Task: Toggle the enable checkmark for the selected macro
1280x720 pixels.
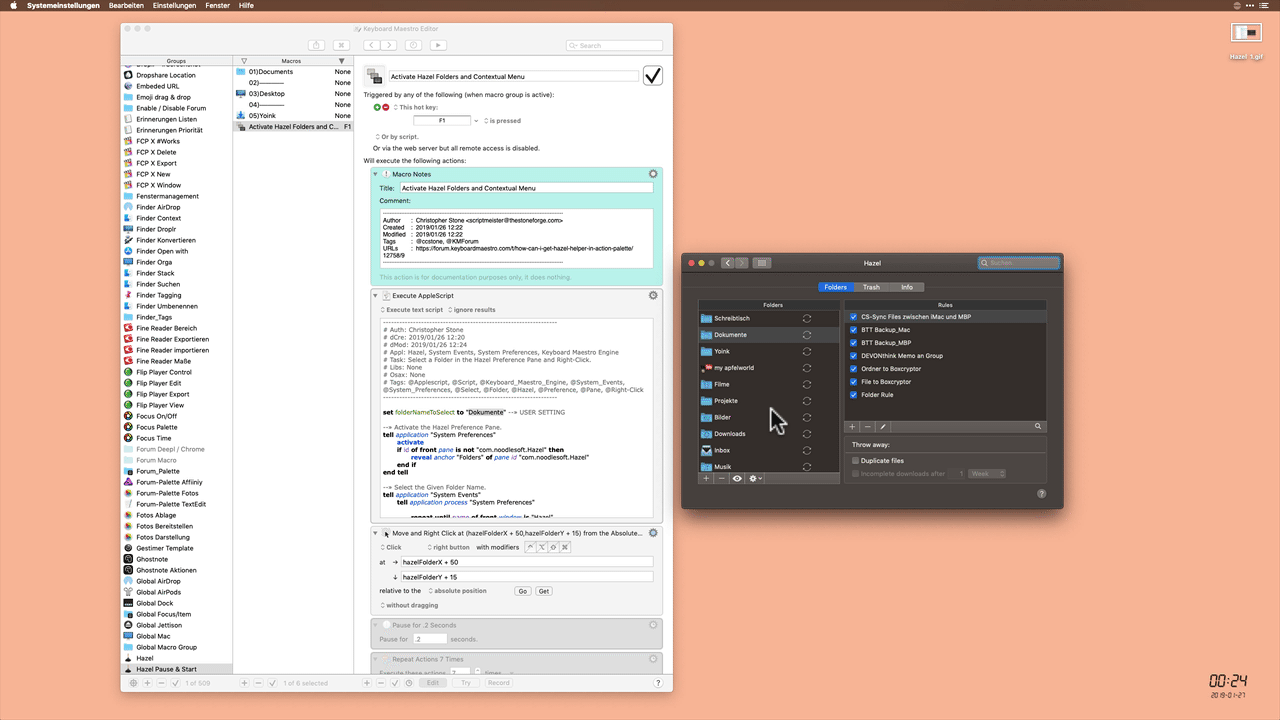Action: point(272,683)
